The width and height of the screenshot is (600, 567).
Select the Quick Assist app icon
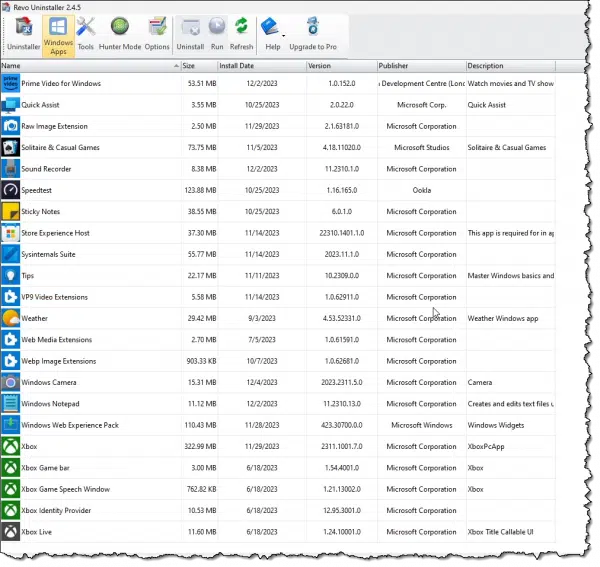coord(10,105)
